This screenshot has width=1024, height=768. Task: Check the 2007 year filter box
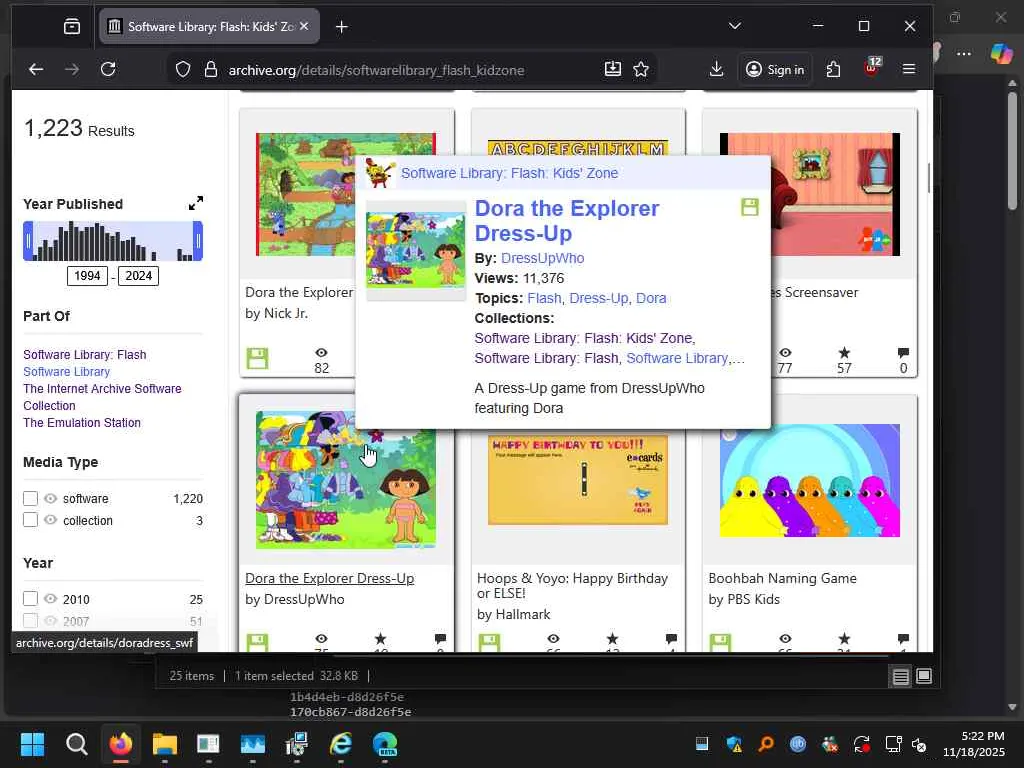tap(30, 620)
